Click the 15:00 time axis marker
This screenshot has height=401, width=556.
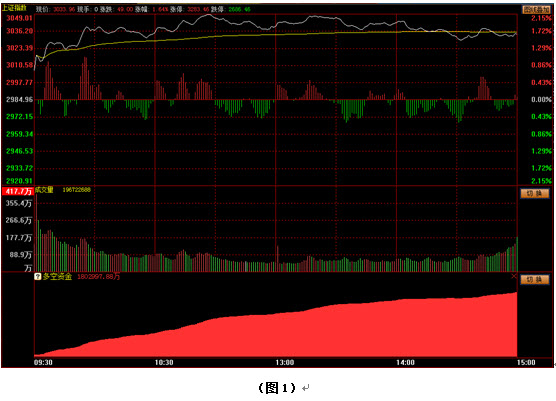pos(526,362)
